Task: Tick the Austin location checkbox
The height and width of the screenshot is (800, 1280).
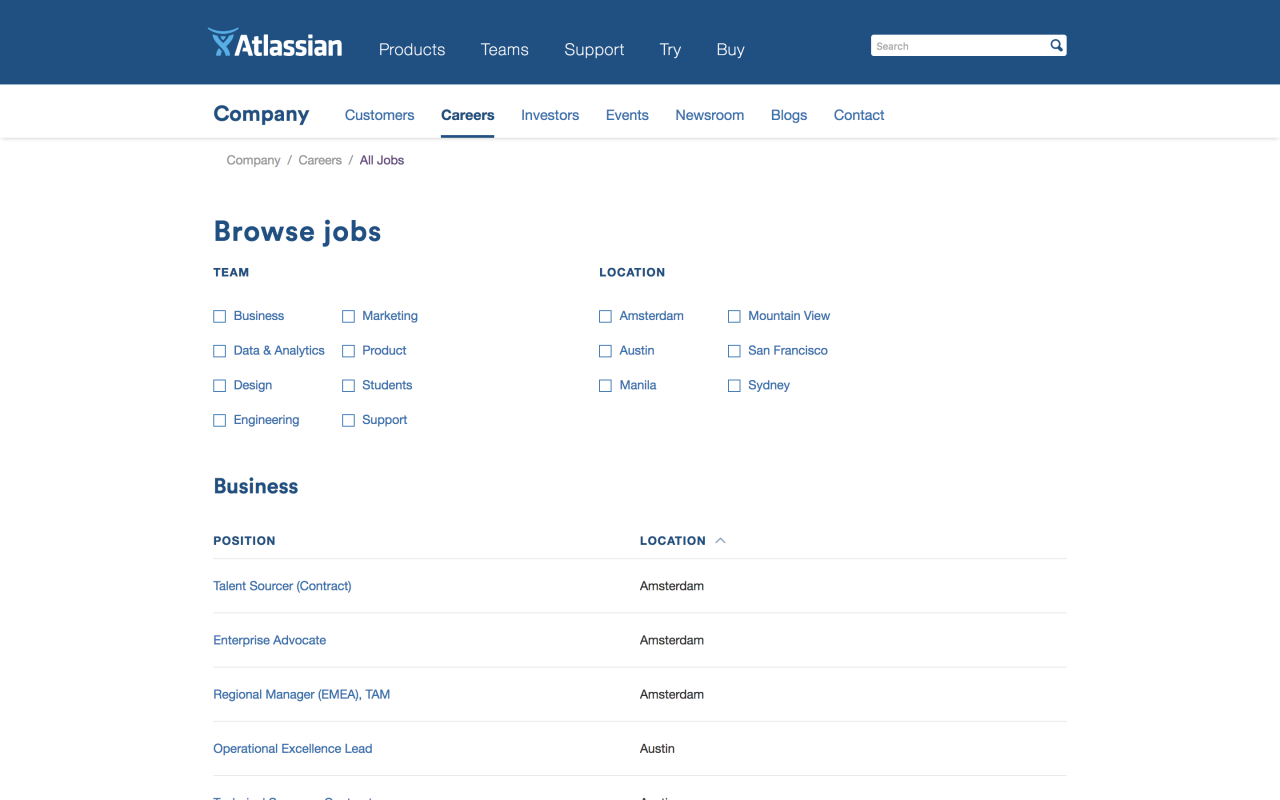Action: [x=605, y=351]
